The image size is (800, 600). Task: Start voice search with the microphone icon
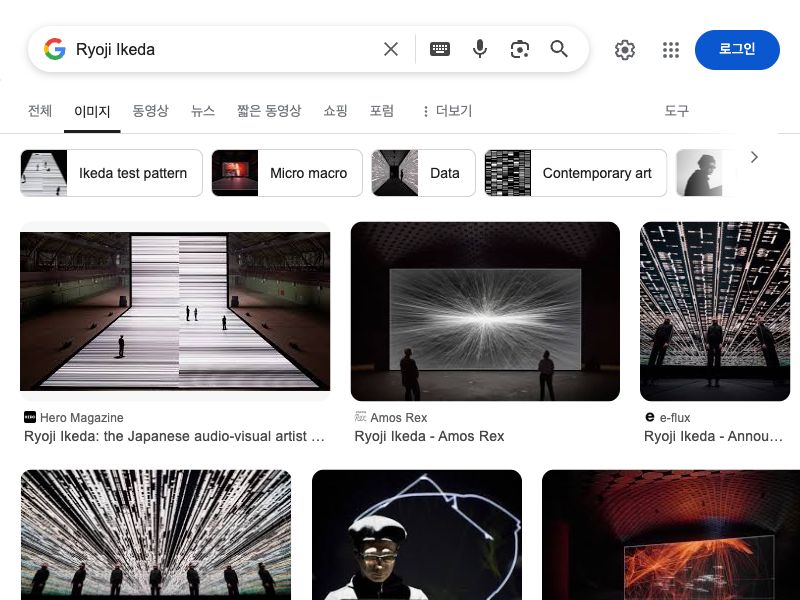tap(480, 49)
